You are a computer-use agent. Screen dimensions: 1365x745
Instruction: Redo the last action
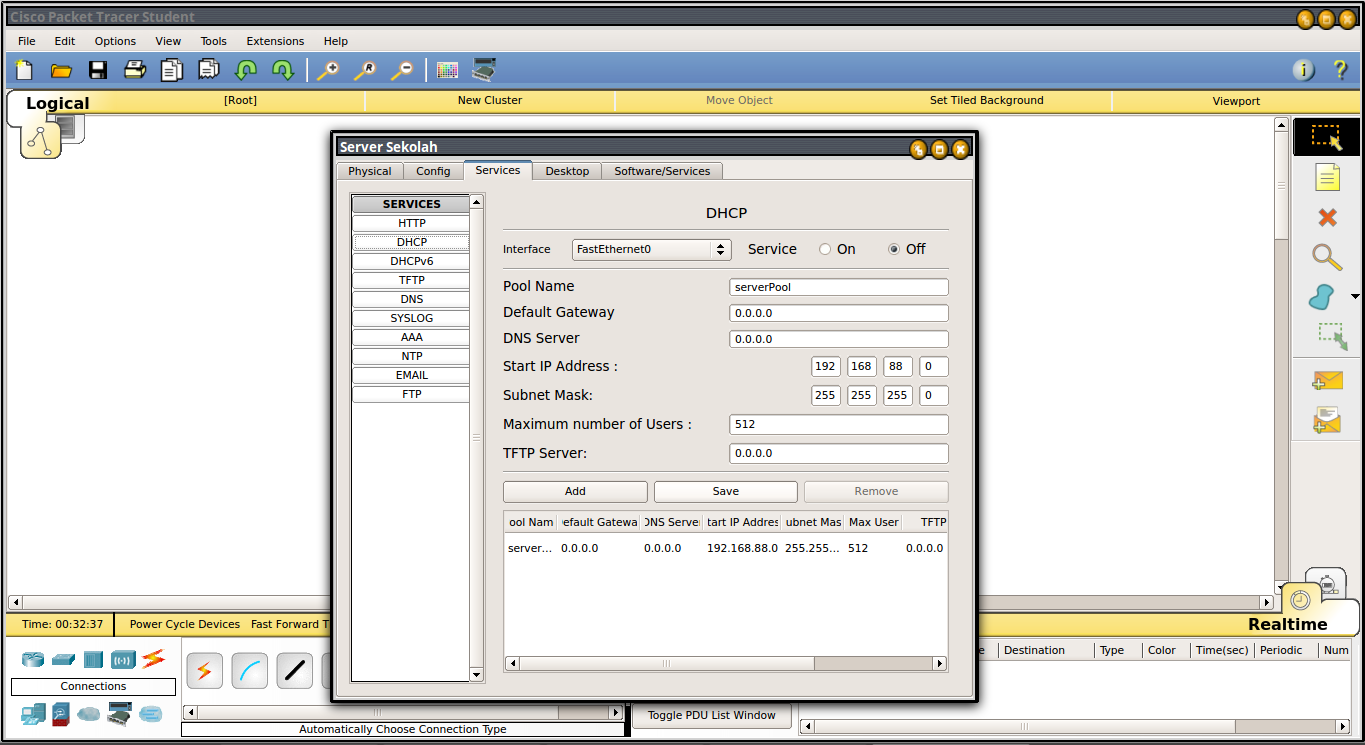pyautogui.click(x=283, y=70)
